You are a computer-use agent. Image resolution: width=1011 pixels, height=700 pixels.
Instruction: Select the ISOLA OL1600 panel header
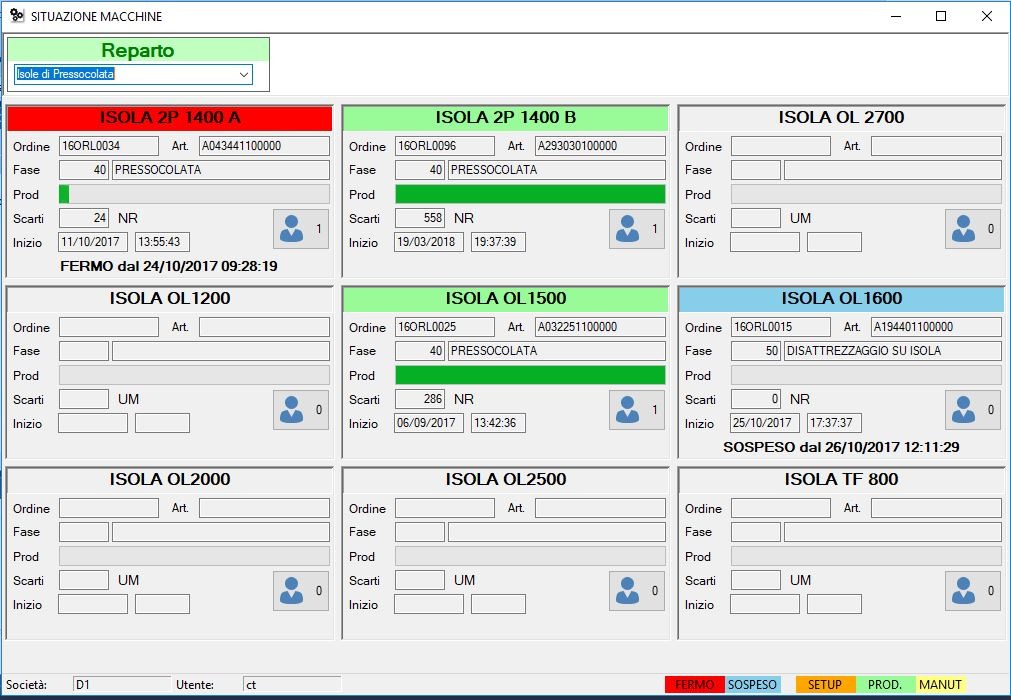pyautogui.click(x=840, y=298)
